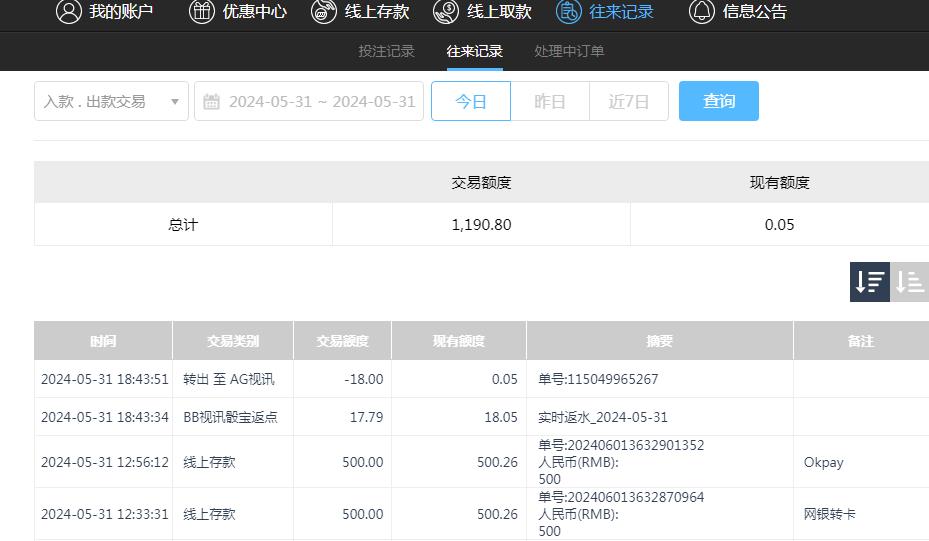
Task: Click date range field 2024-05-31
Action: click(309, 101)
